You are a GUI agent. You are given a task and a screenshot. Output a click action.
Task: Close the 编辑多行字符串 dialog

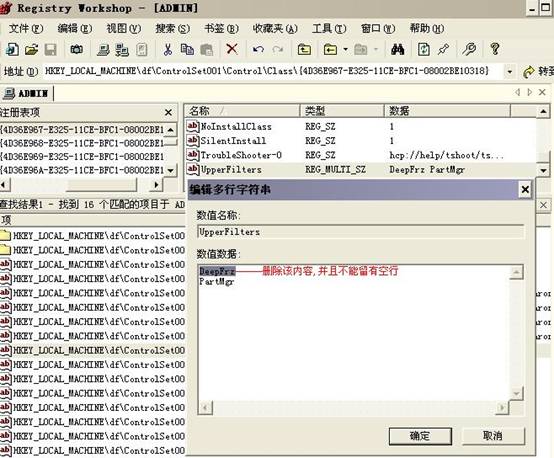click(525, 190)
